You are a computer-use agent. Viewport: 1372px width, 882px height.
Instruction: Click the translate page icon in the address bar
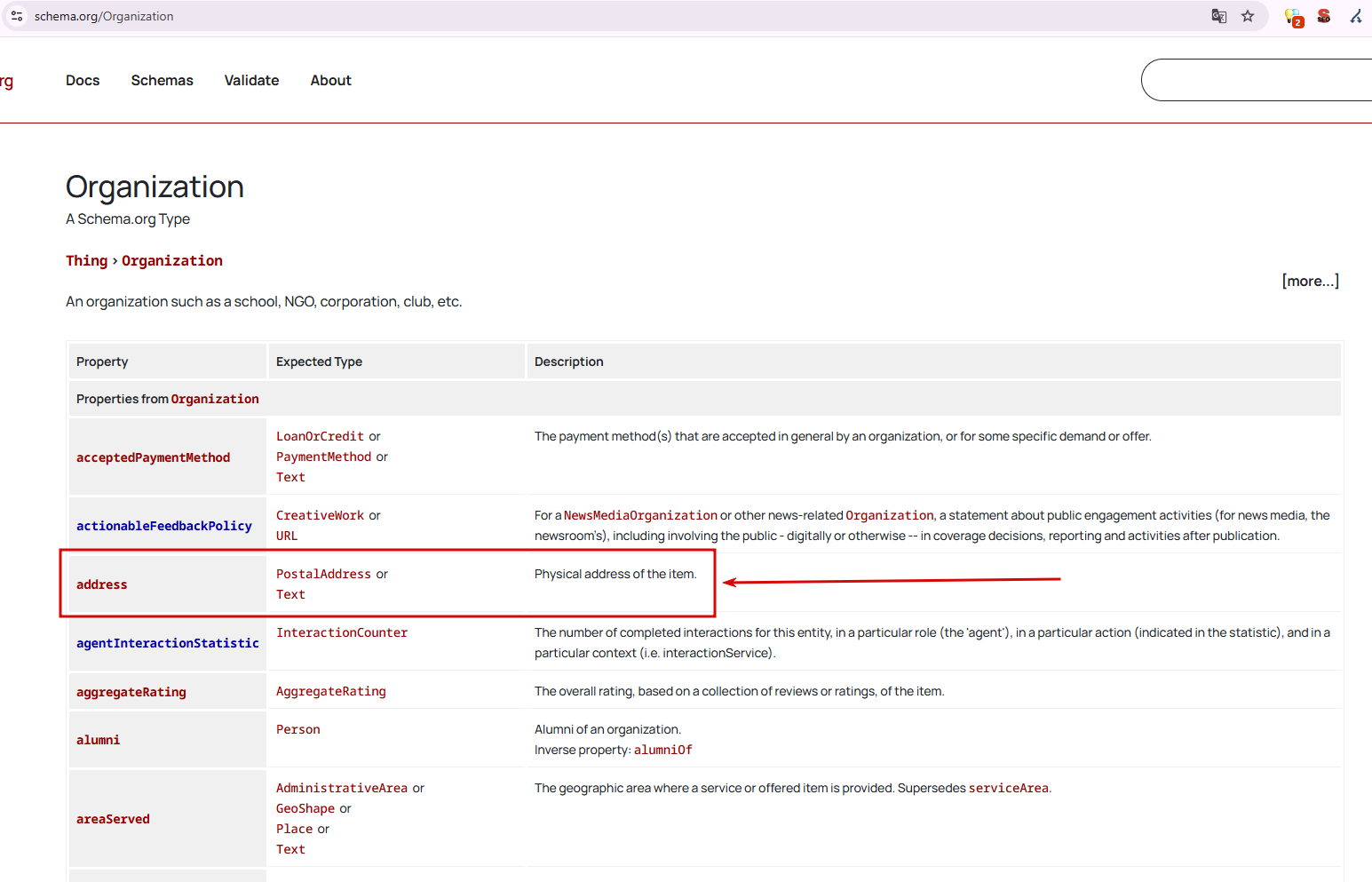(1219, 16)
